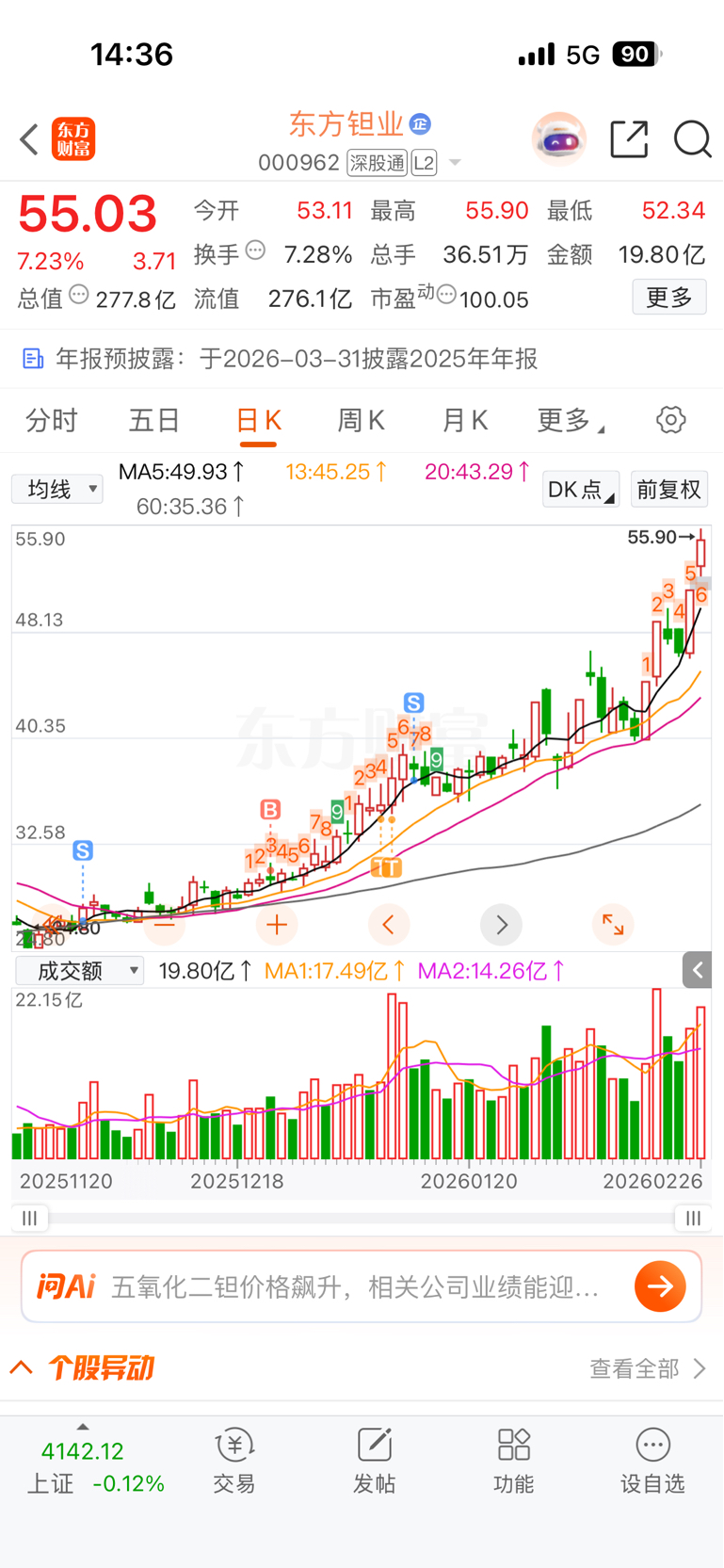The width and height of the screenshot is (724, 1568).
Task: Open the DK点 dropdown
Action: (x=581, y=489)
